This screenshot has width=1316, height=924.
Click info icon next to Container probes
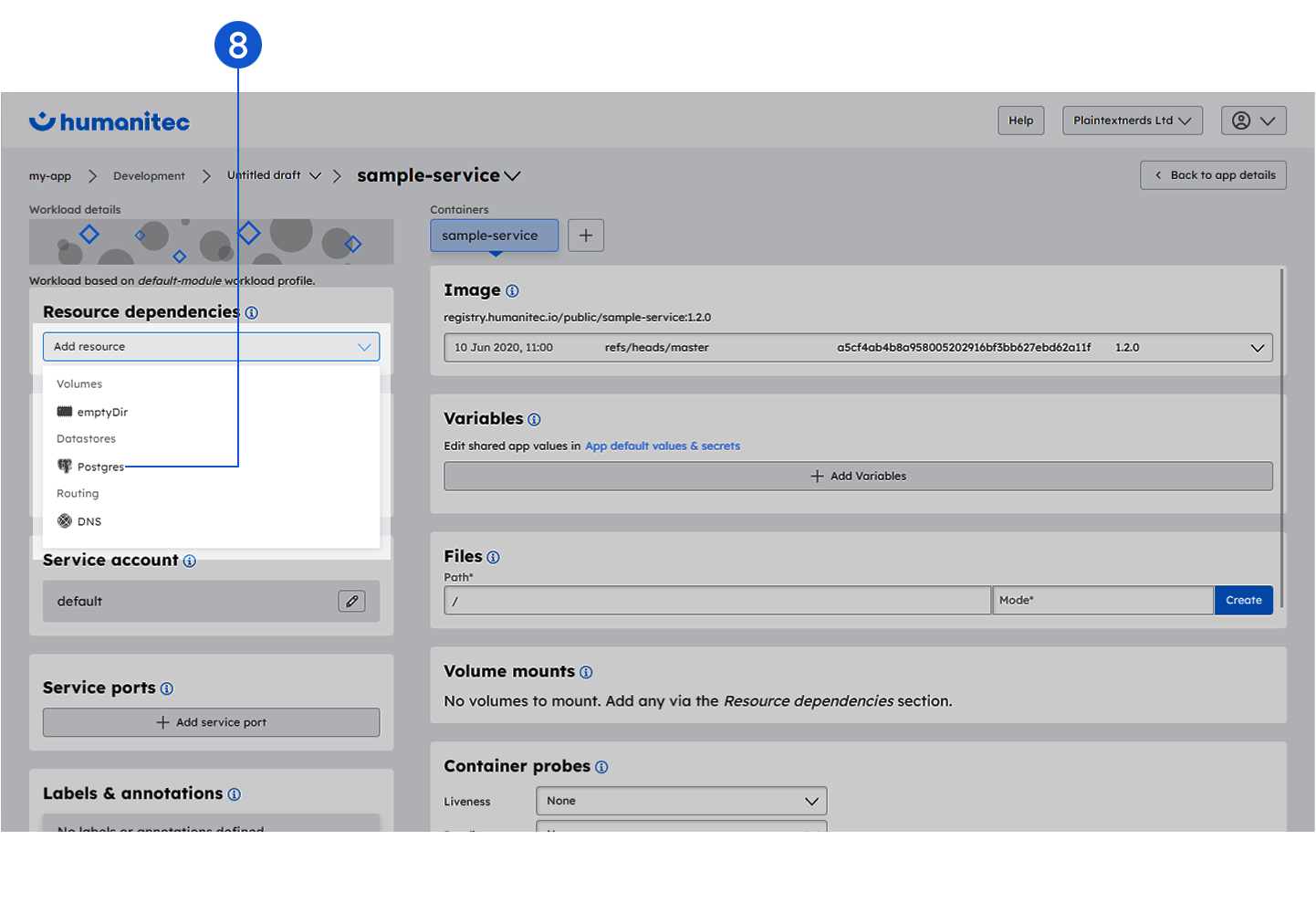tap(601, 767)
